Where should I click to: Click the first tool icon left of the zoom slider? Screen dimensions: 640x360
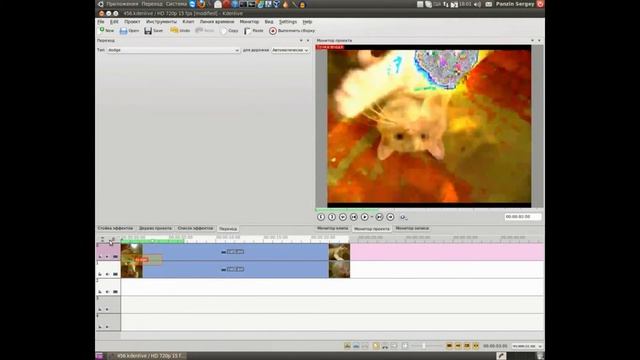click(347, 346)
